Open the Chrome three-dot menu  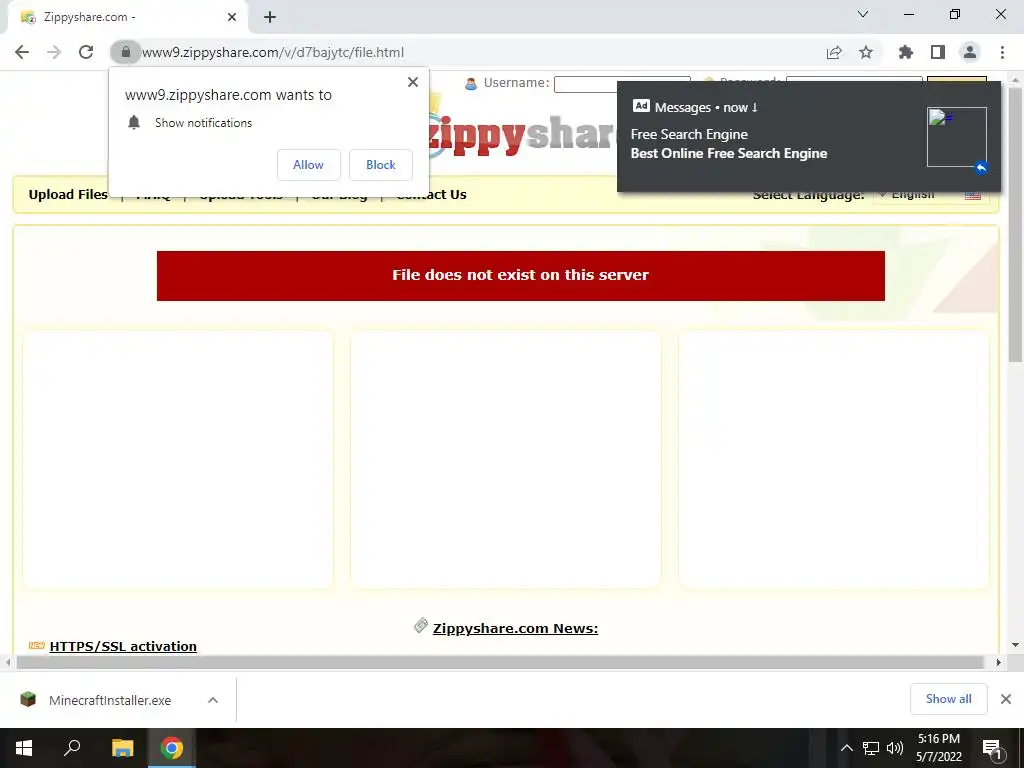point(1002,52)
